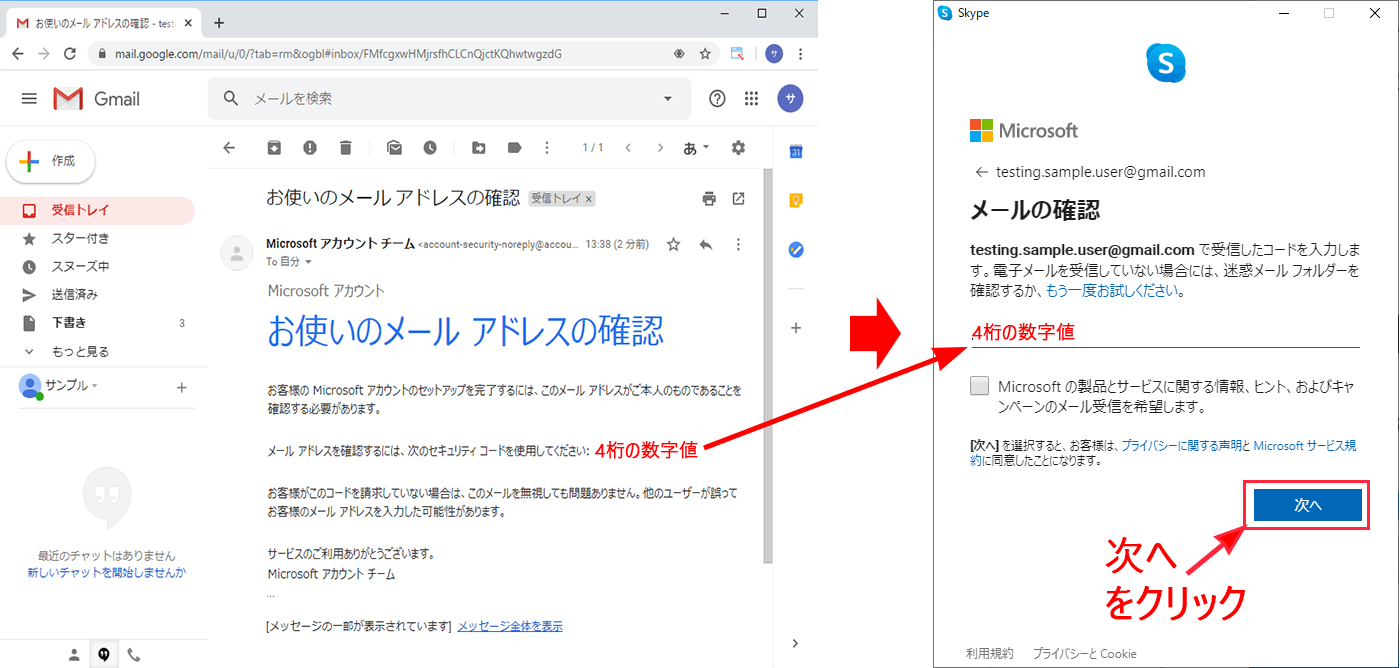Click the archive icon in email toolbar
Viewport: 1400px width, 668px height.
coord(274,148)
